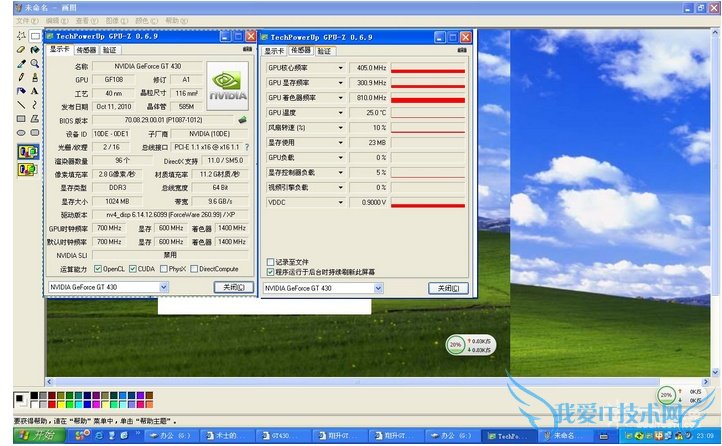722x446 pixels.
Task: Choose the Rounded Rectangle tool
Action: click(35, 133)
